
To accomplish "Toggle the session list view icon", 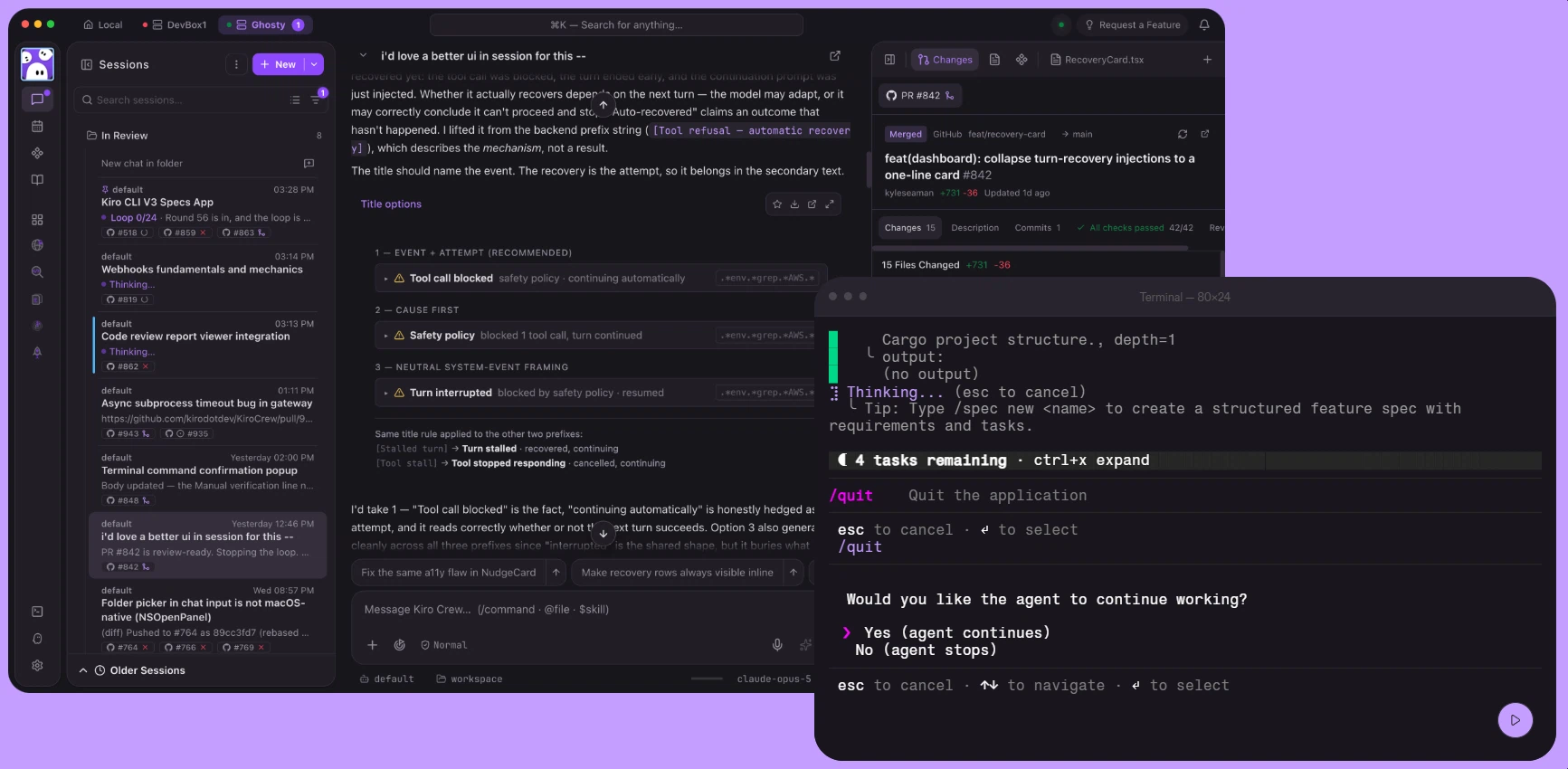I will coord(295,100).
